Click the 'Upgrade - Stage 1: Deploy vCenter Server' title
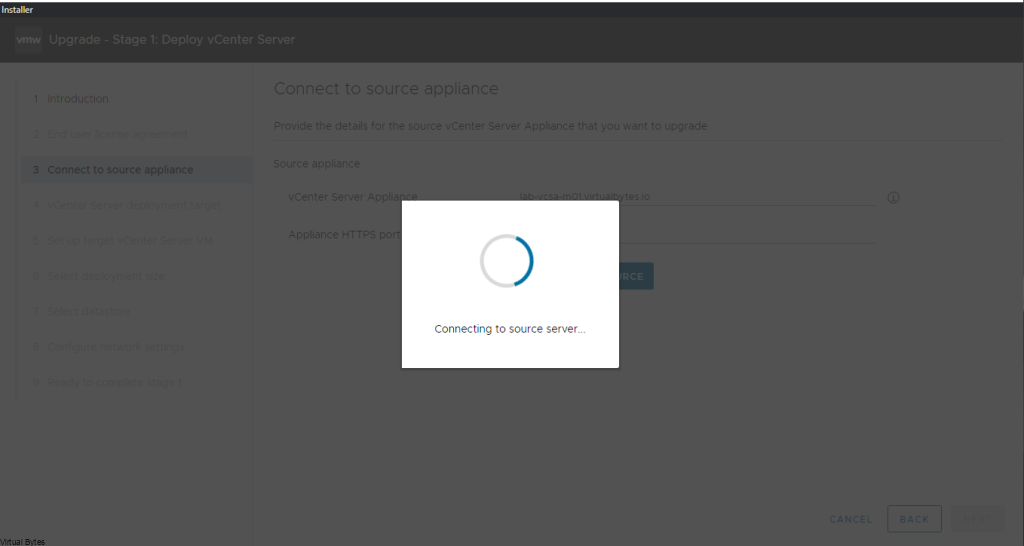The width and height of the screenshot is (1024, 546). tap(172, 40)
